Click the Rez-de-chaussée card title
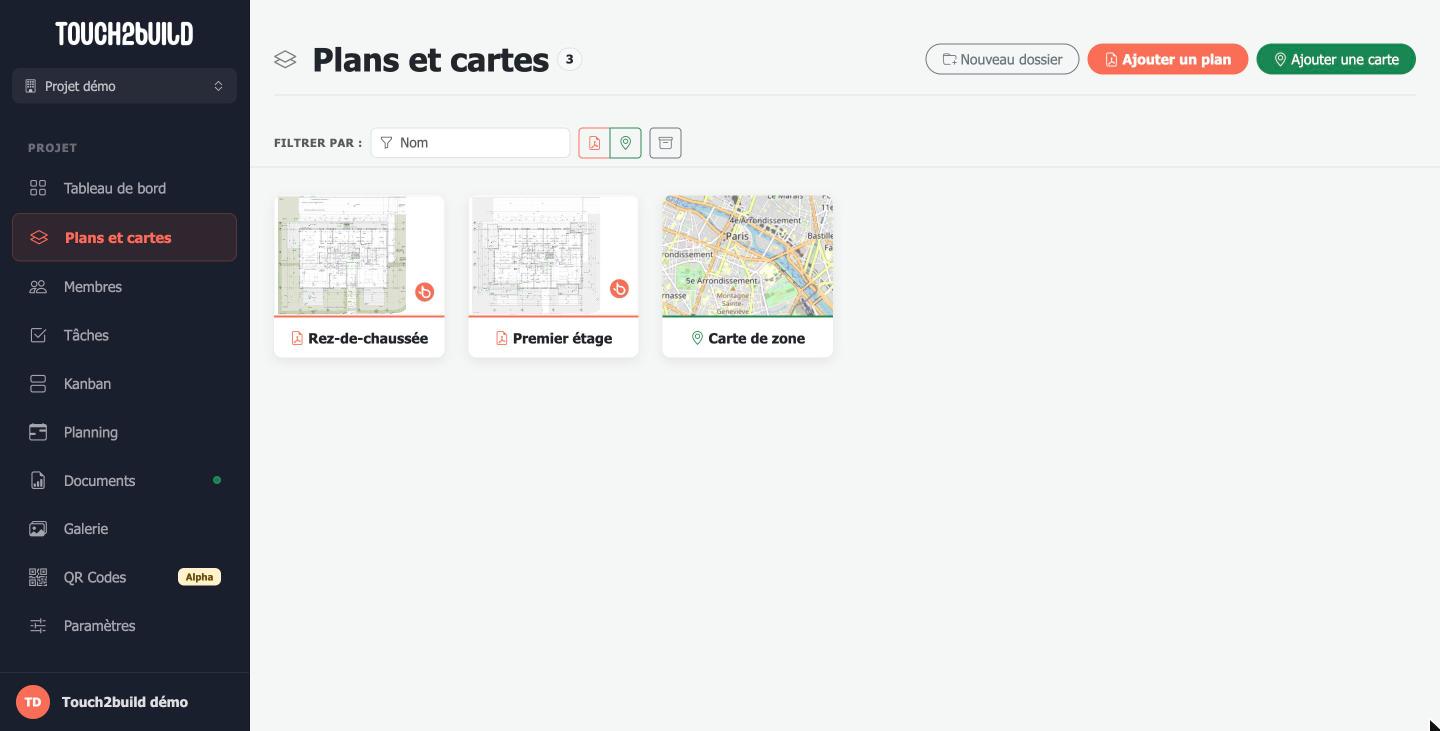The image size is (1440, 731). [368, 338]
